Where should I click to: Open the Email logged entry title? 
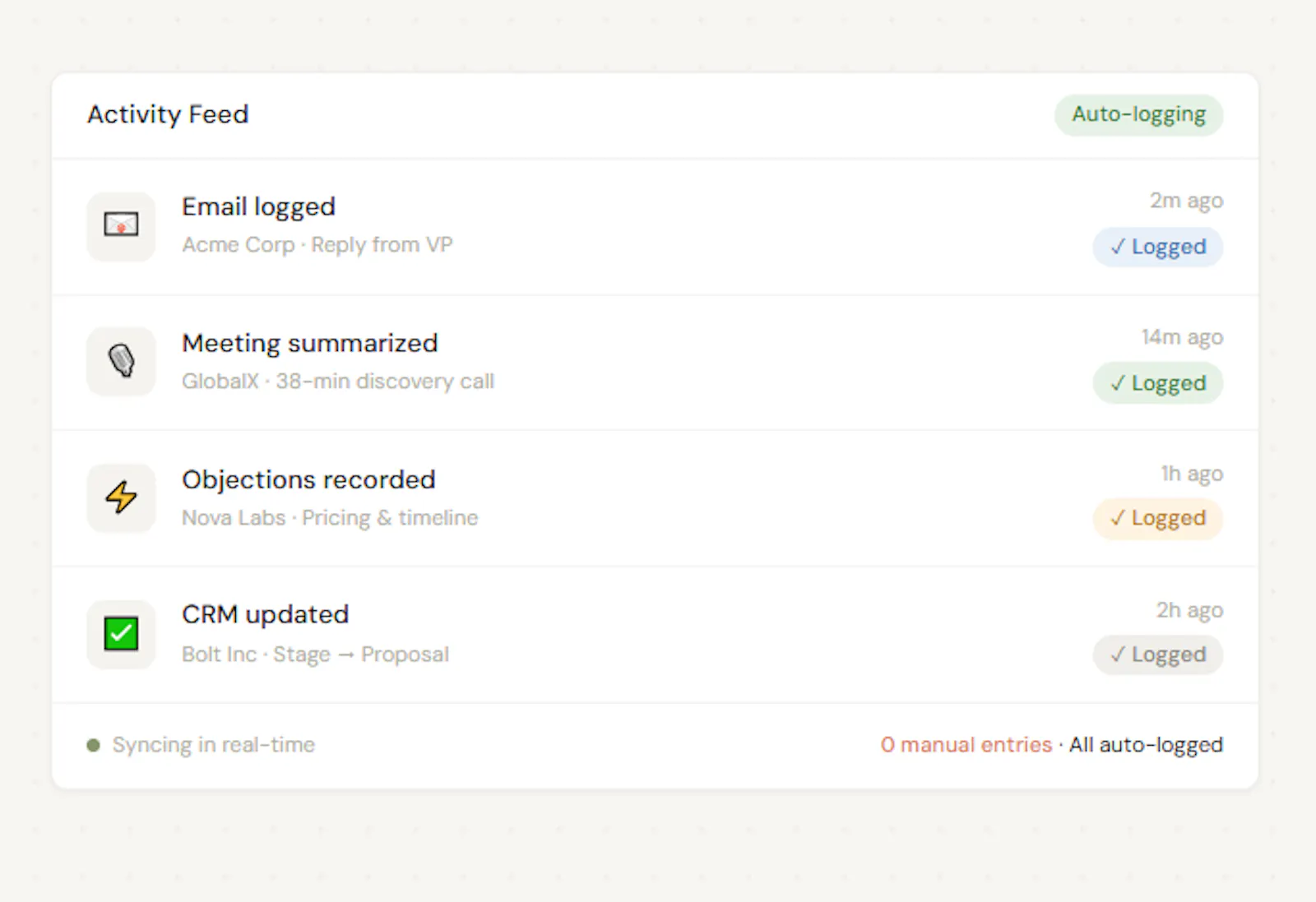click(258, 207)
